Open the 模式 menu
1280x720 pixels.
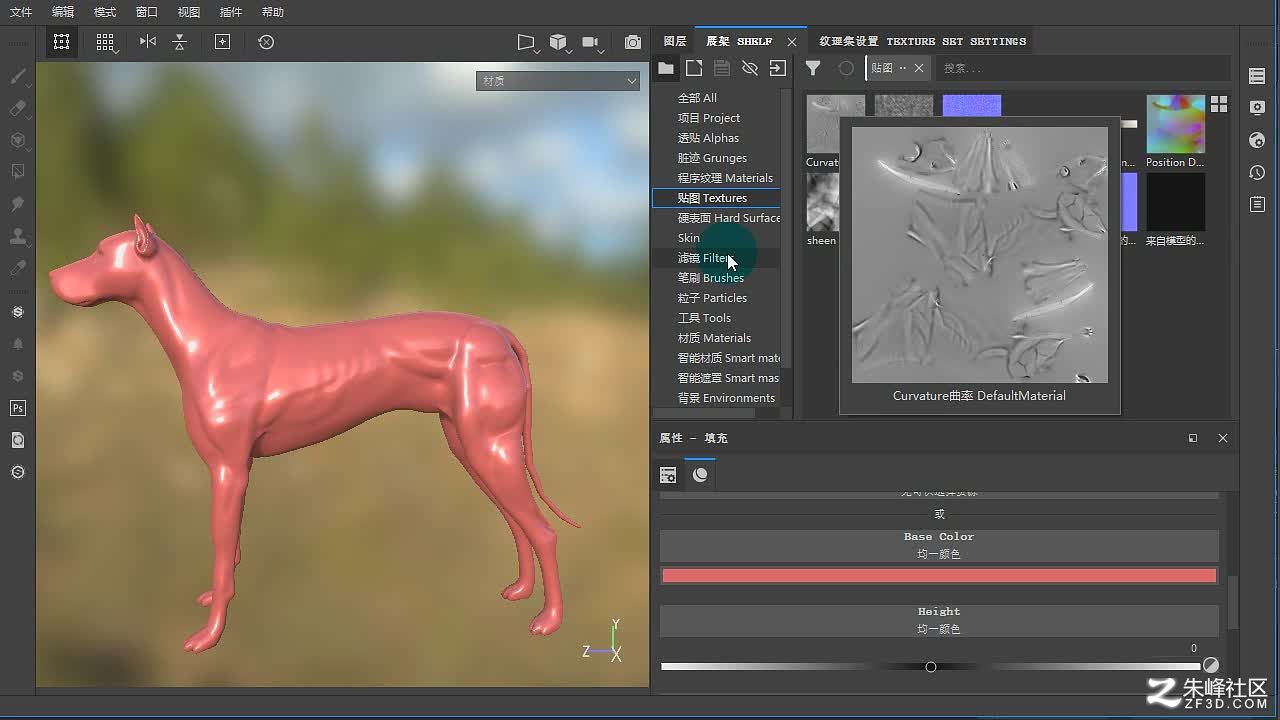105,12
